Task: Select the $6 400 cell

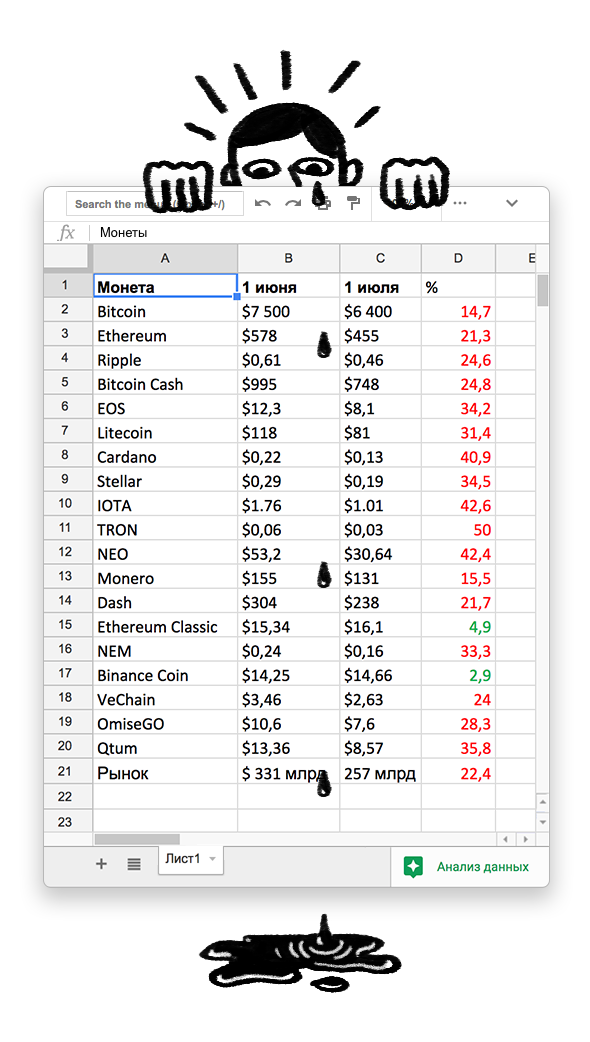Action: tap(380, 311)
